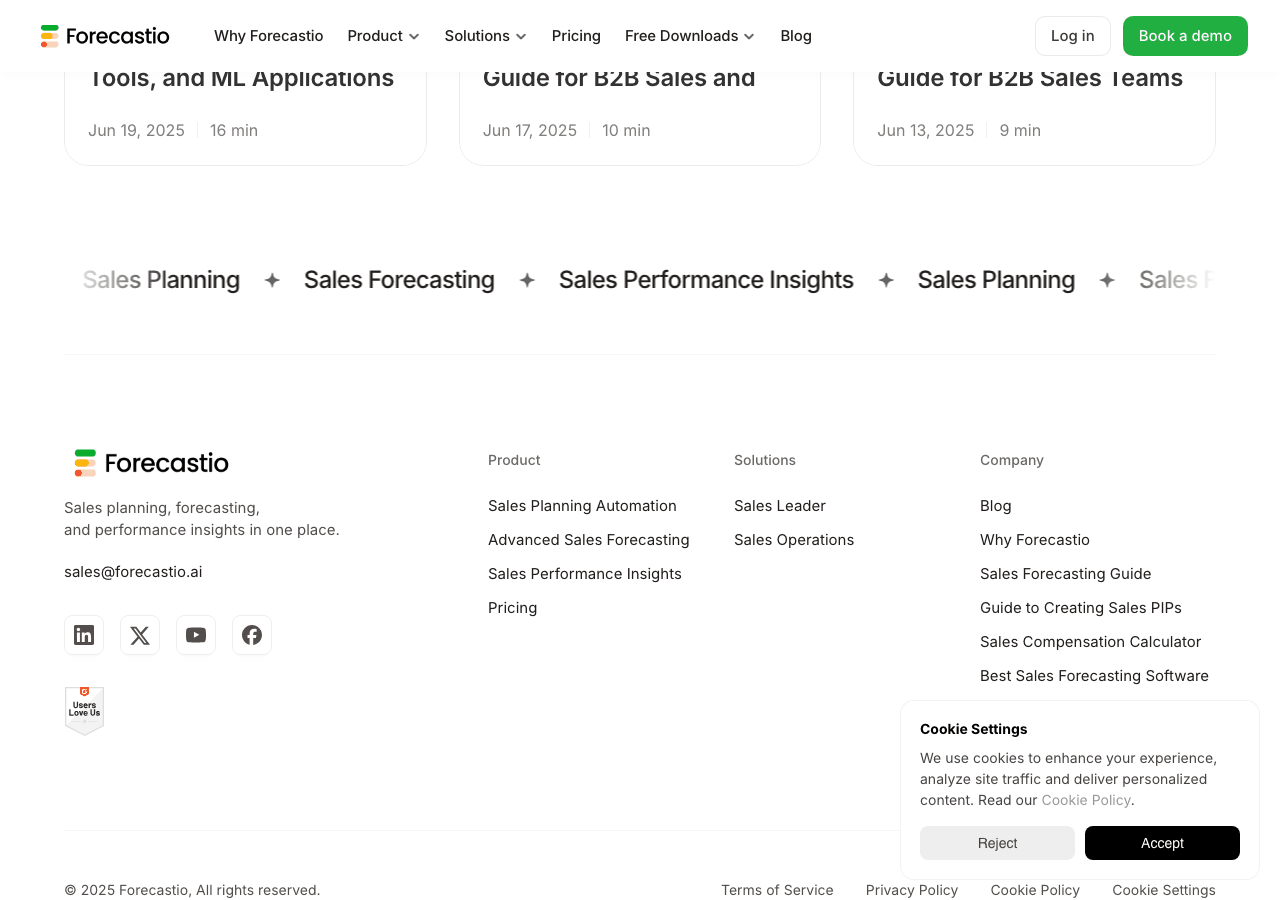The width and height of the screenshot is (1280, 900).
Task: Click the Forecastio logo in the footer
Action: point(151,463)
